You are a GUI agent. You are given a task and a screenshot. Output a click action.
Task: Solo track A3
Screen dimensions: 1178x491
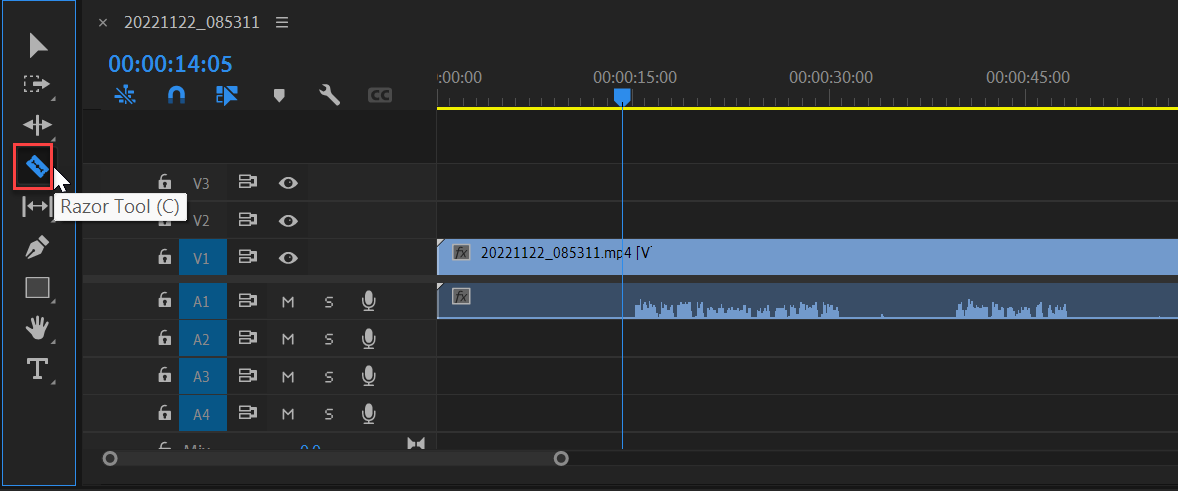tap(328, 376)
